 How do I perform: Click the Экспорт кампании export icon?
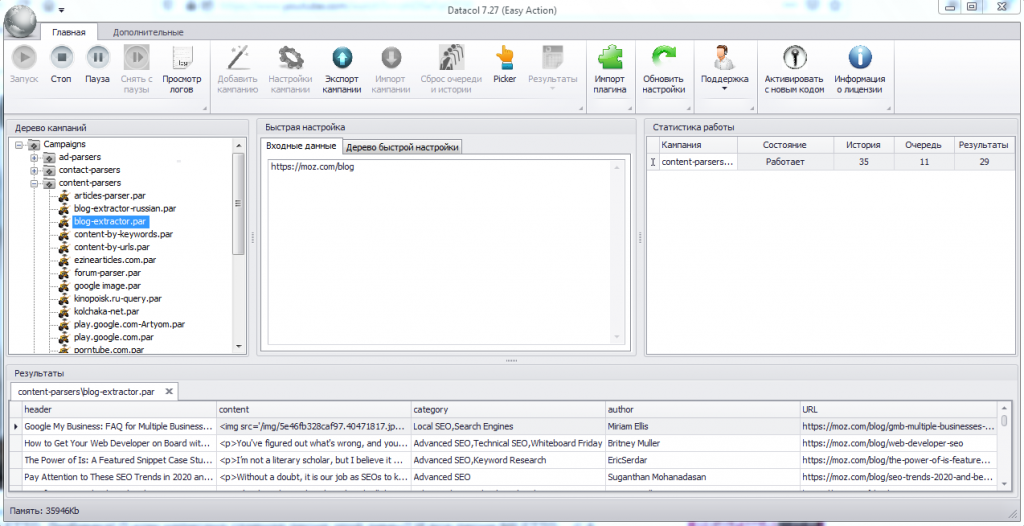click(x=342, y=59)
